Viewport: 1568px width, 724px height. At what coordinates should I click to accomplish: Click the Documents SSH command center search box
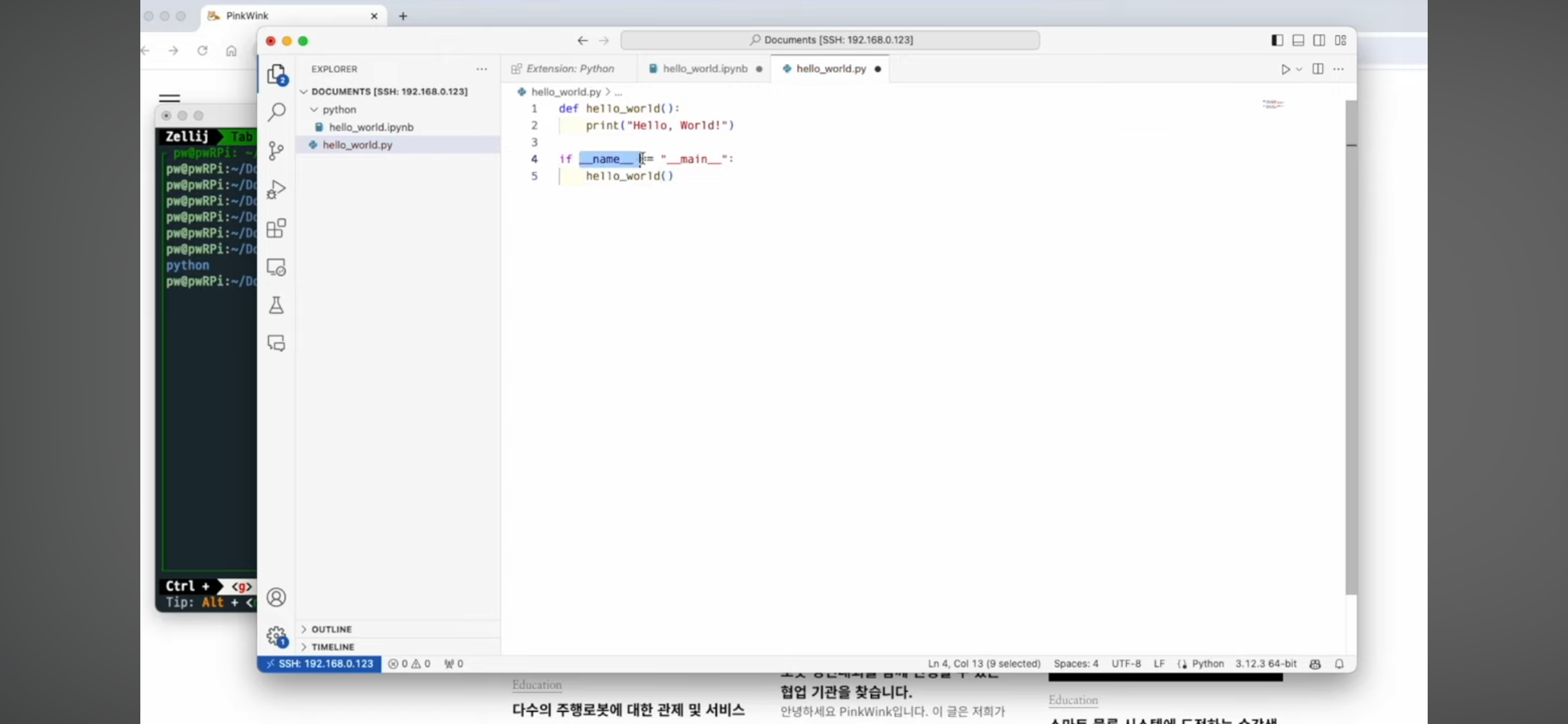[830, 40]
